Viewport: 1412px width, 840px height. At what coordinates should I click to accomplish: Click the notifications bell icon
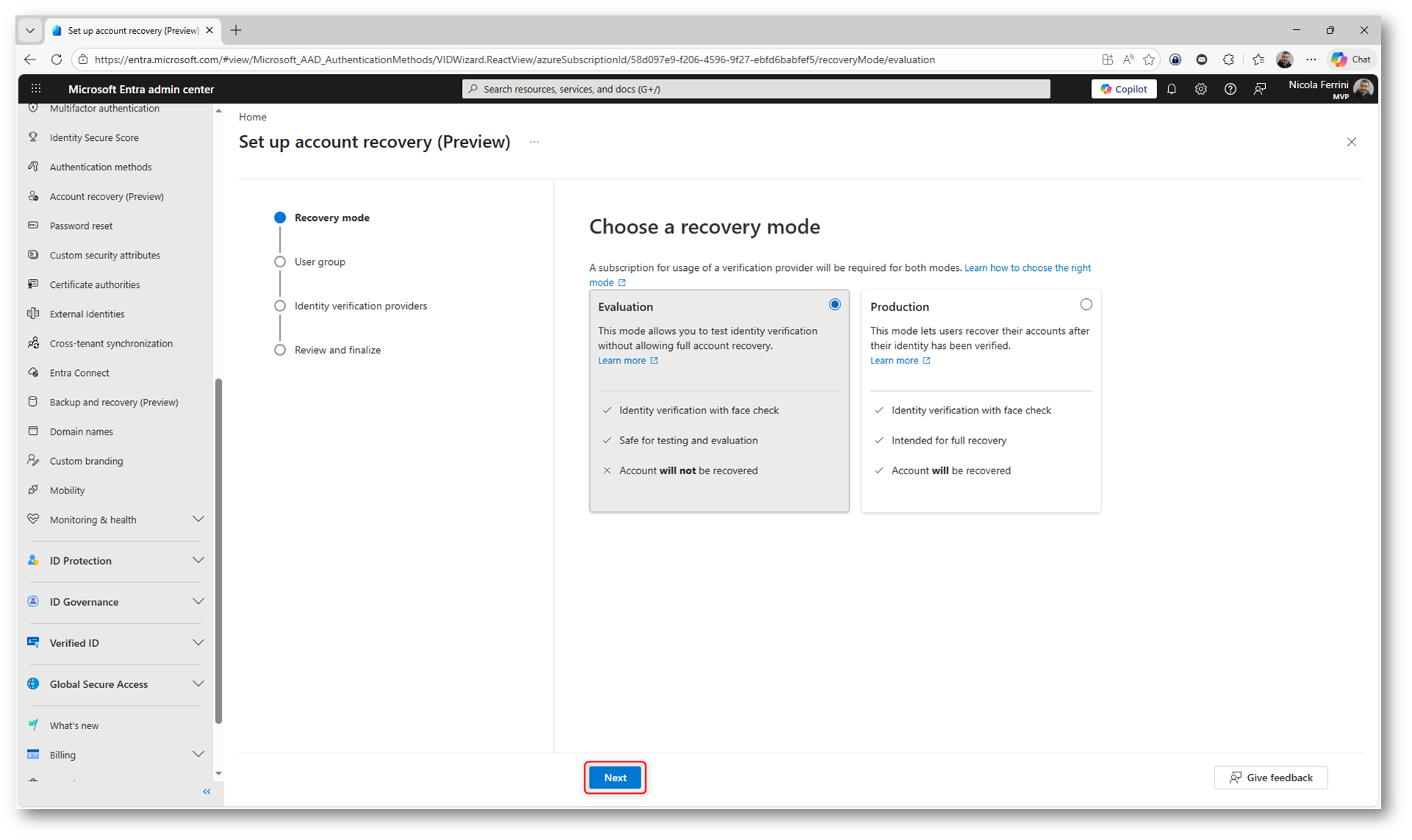(1172, 89)
